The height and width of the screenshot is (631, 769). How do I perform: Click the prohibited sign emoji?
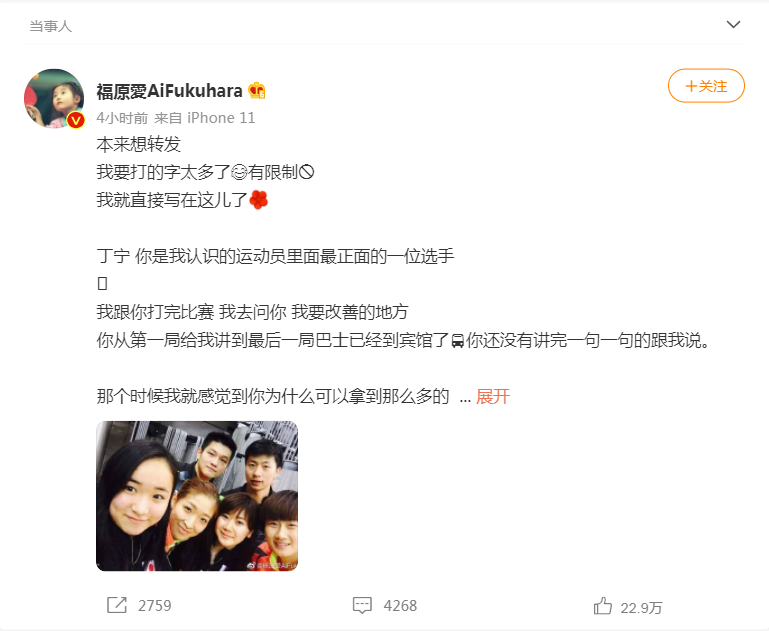point(306,172)
